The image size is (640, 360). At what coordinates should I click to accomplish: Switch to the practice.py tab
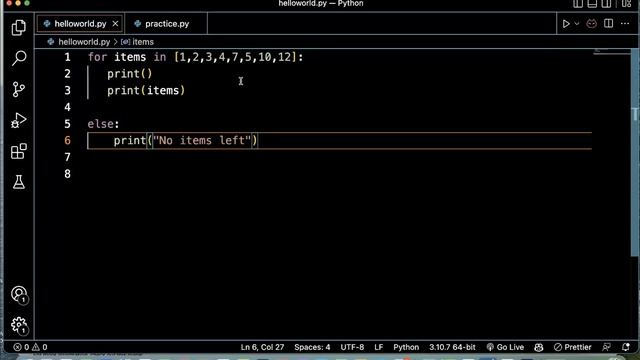[x=167, y=24]
